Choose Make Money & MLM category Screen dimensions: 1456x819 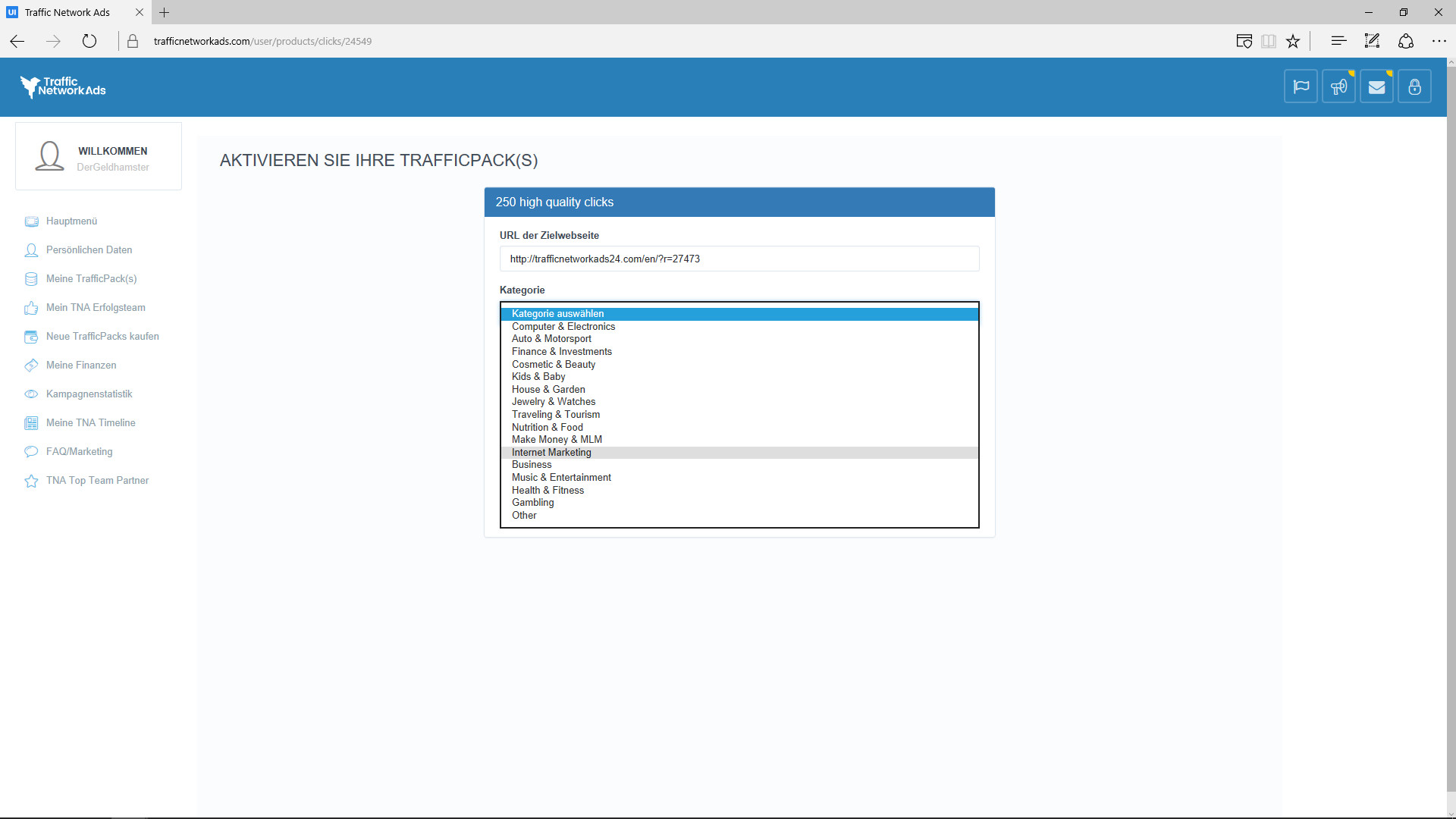coord(557,440)
